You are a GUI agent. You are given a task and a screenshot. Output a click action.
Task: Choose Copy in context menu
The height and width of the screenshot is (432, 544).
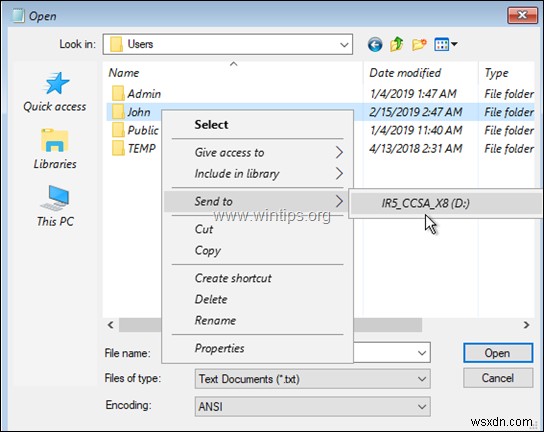coord(257,250)
